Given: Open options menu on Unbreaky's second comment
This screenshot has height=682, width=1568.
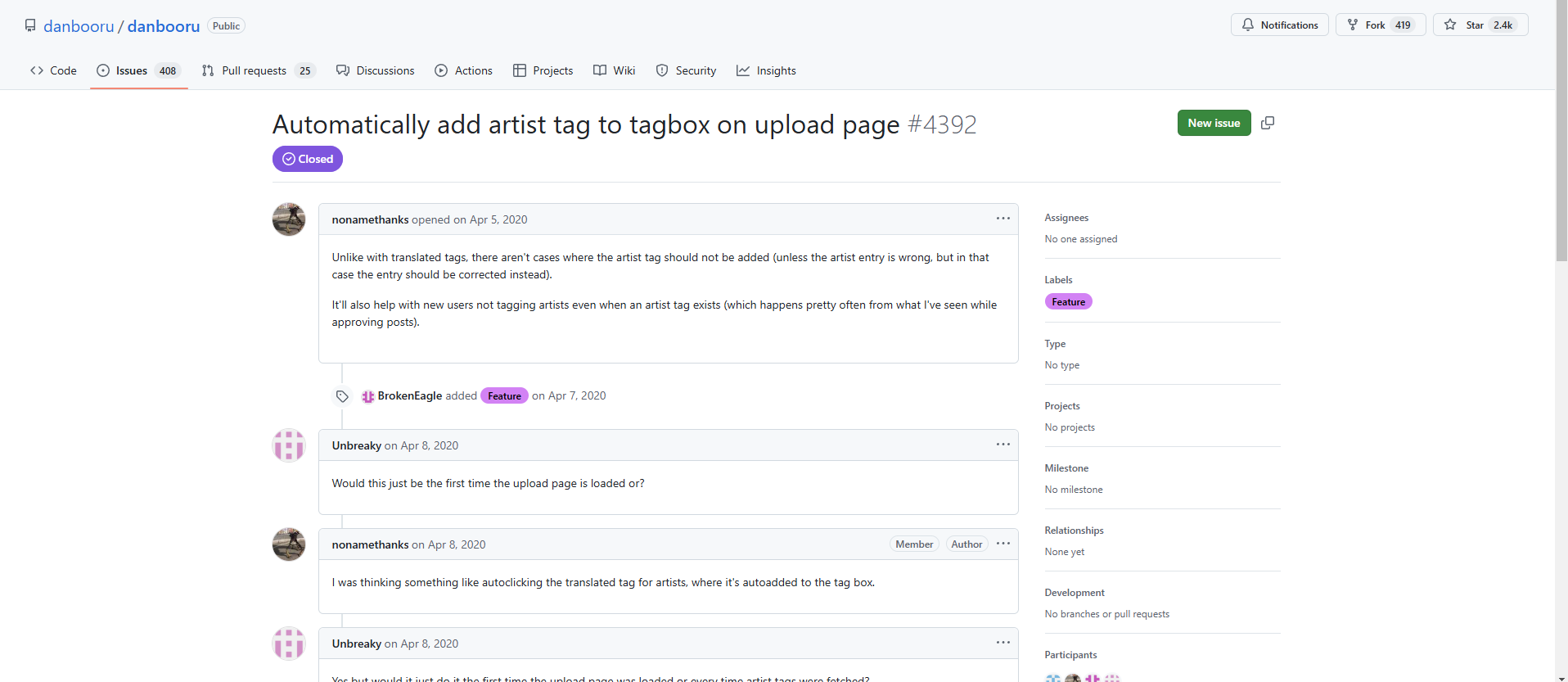Looking at the screenshot, I should click(x=1003, y=643).
